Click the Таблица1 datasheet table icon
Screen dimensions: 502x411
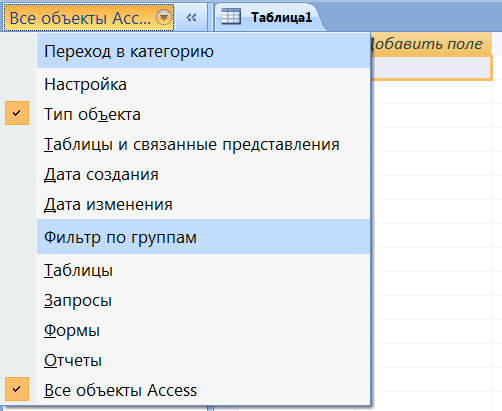(x=231, y=17)
